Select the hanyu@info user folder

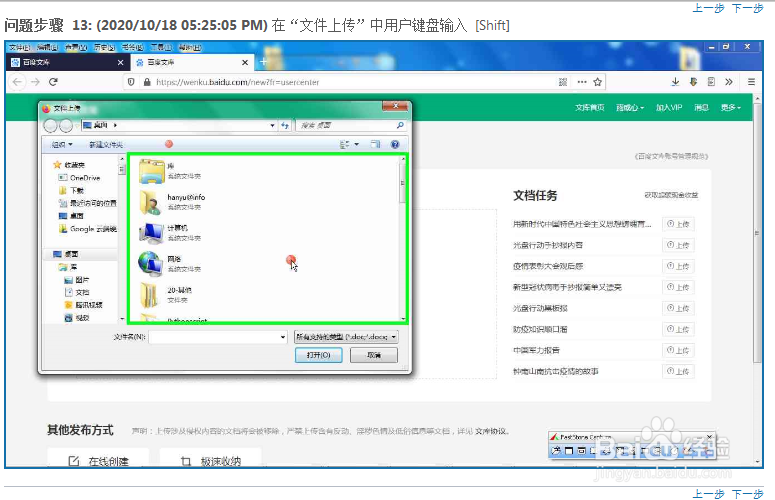click(x=172, y=202)
